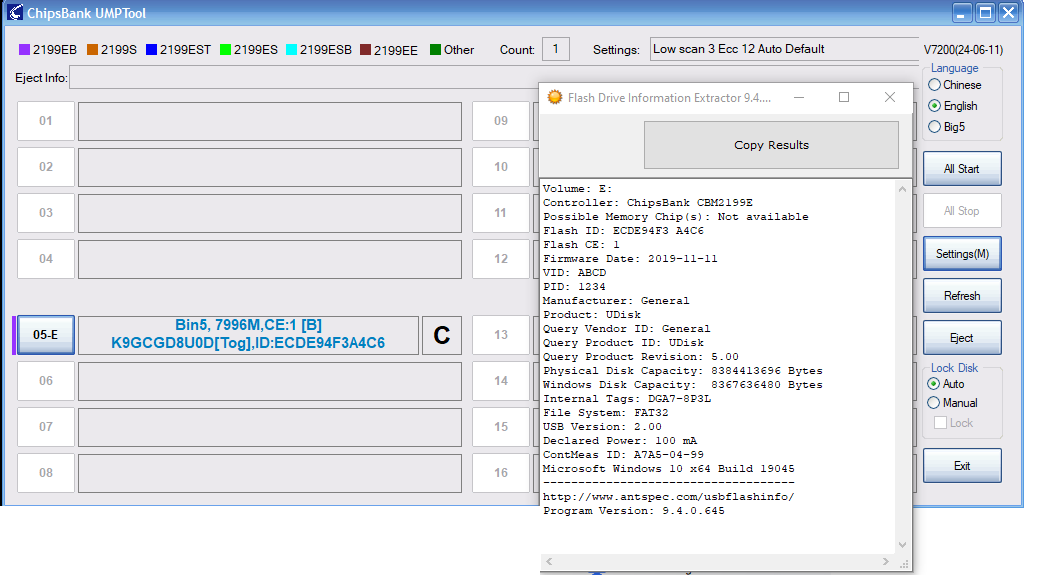This screenshot has height=577, width=1049.
Task: Click the green 2199ES color legend square
Action: pyautogui.click(x=225, y=50)
